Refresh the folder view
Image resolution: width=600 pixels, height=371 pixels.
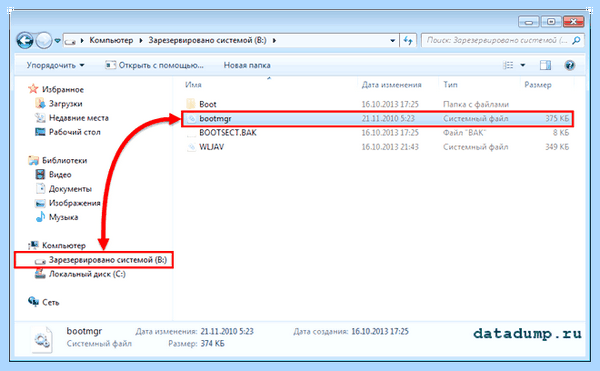408,41
